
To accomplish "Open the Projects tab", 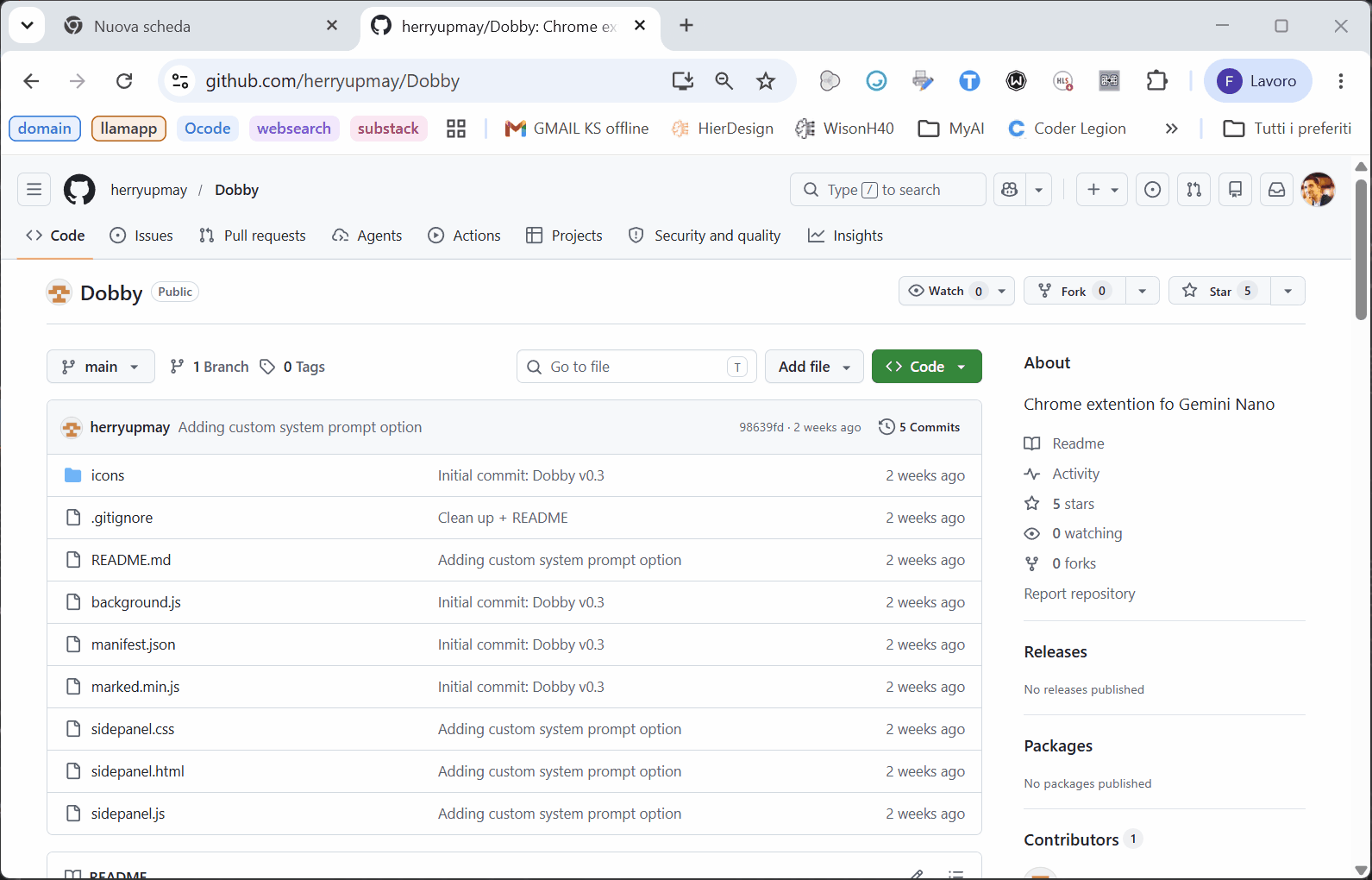I will click(x=564, y=236).
